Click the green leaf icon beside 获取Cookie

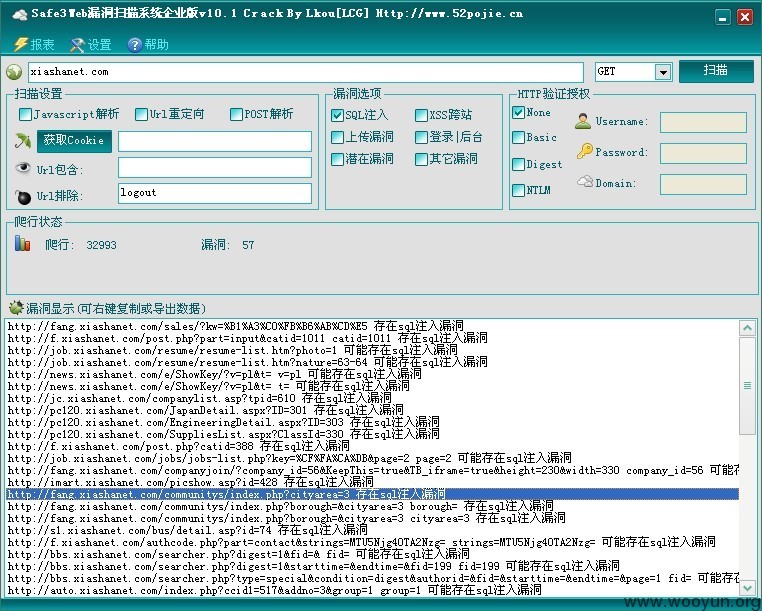pyautogui.click(x=23, y=141)
